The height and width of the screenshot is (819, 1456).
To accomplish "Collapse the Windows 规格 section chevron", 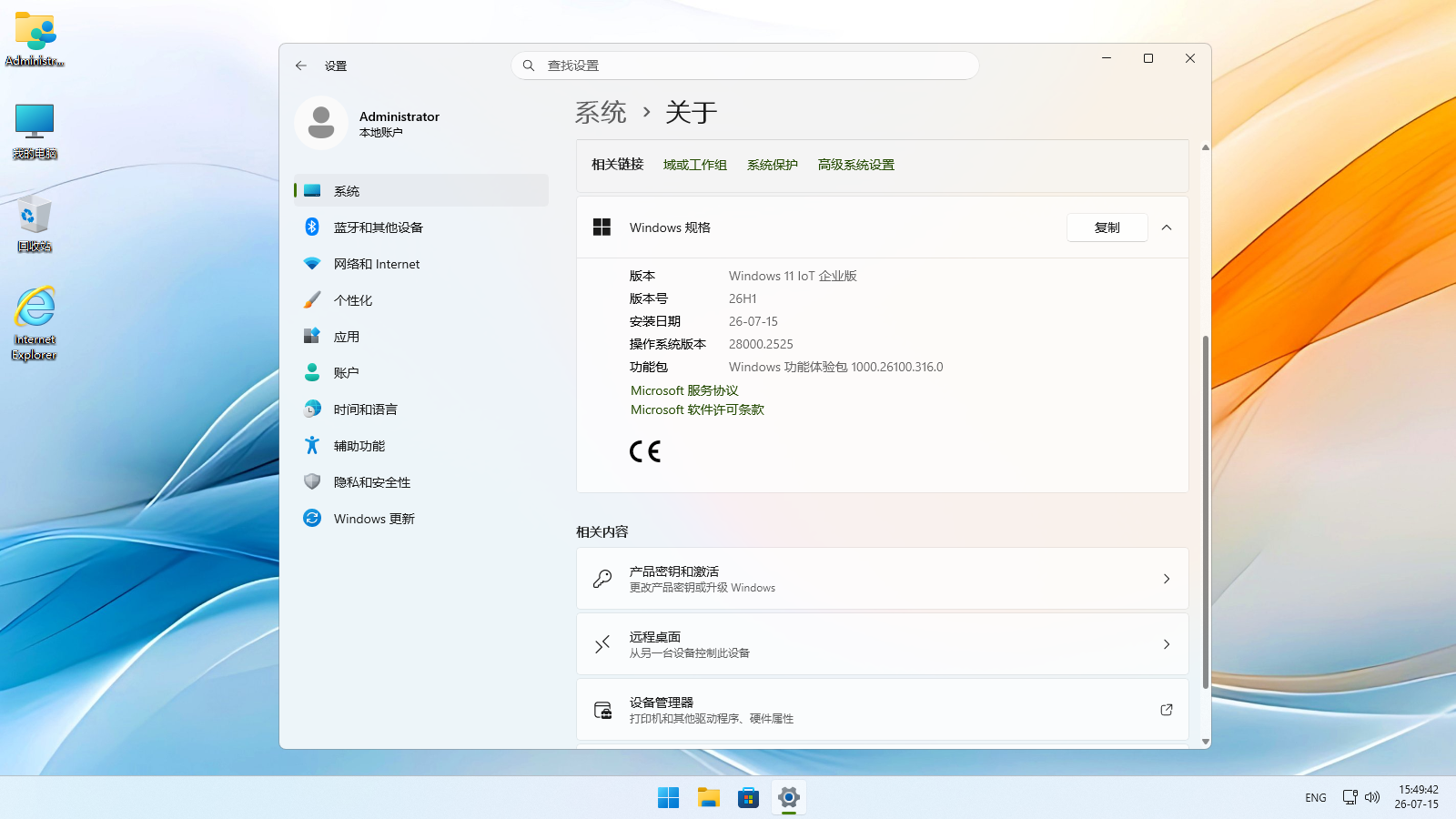I will click(1167, 227).
